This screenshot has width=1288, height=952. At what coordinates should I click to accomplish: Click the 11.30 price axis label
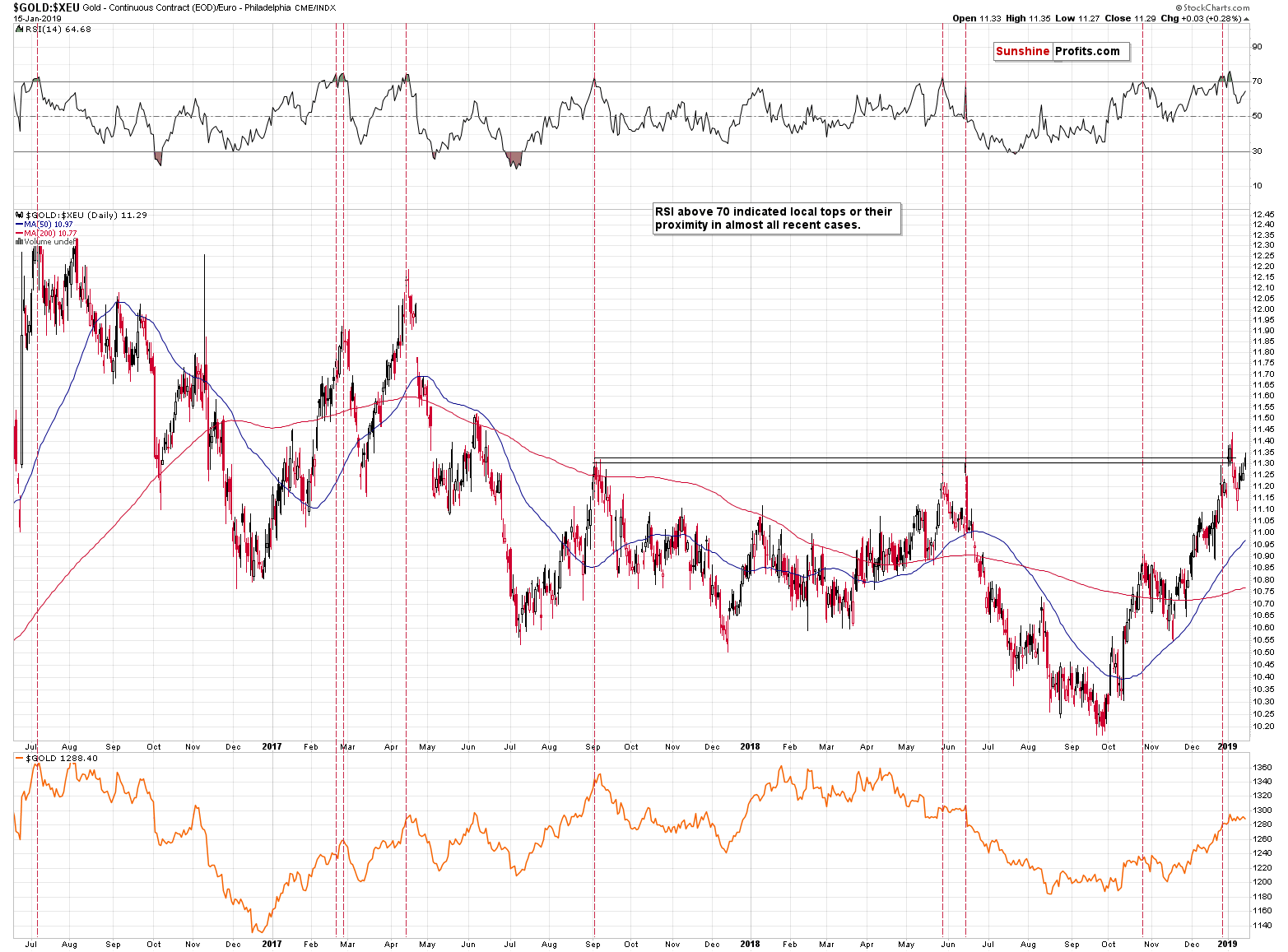pos(1263,463)
